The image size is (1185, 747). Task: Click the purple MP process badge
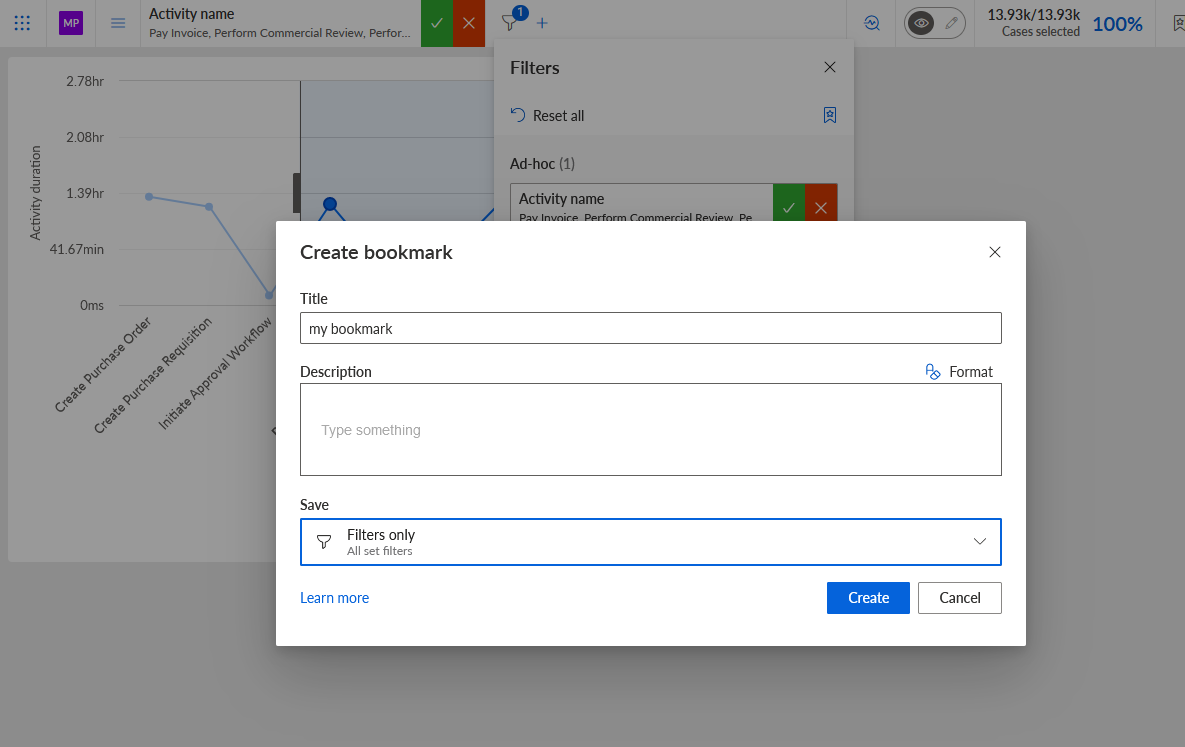pos(71,23)
